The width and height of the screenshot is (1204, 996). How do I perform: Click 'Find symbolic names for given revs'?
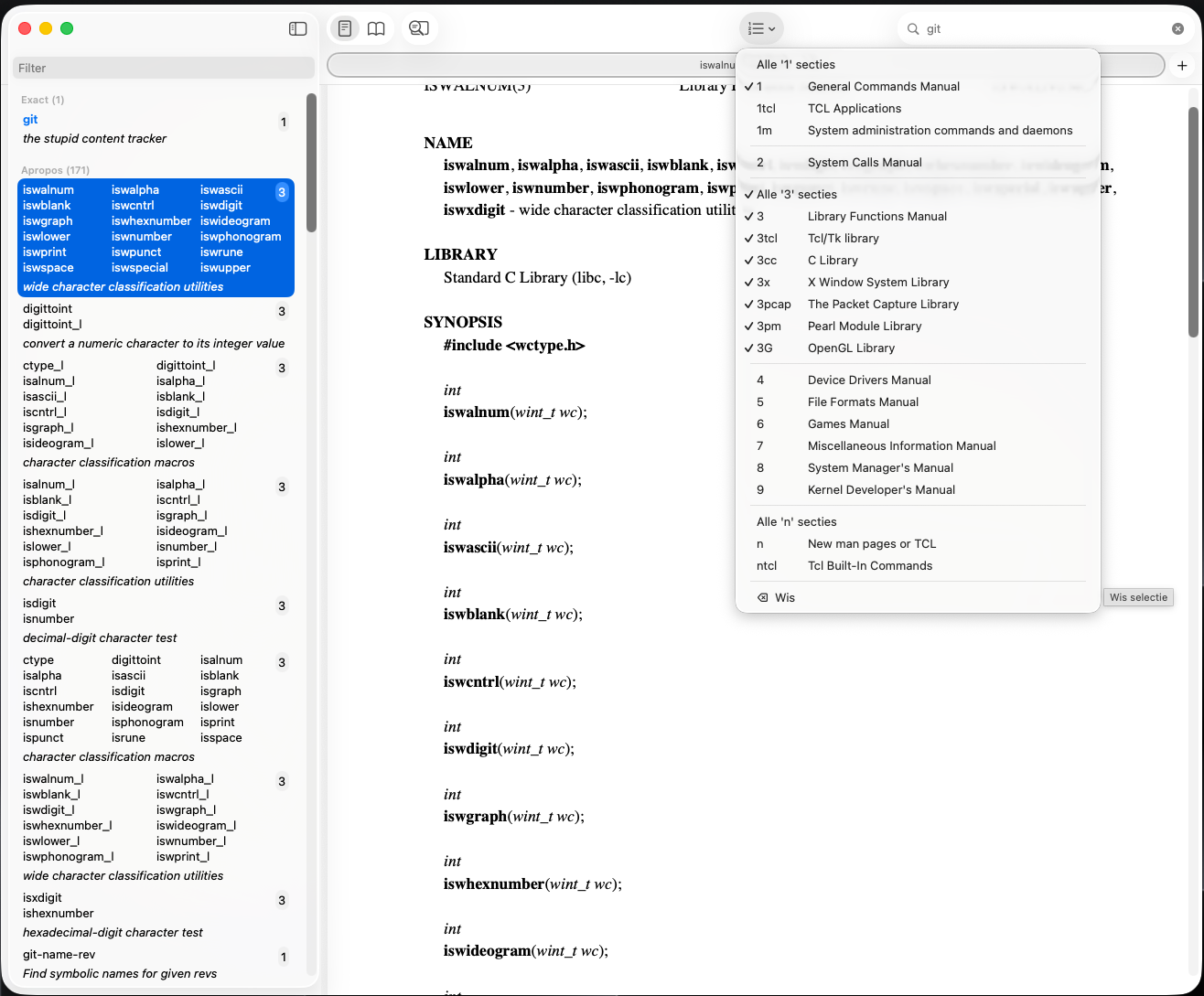(x=120, y=974)
